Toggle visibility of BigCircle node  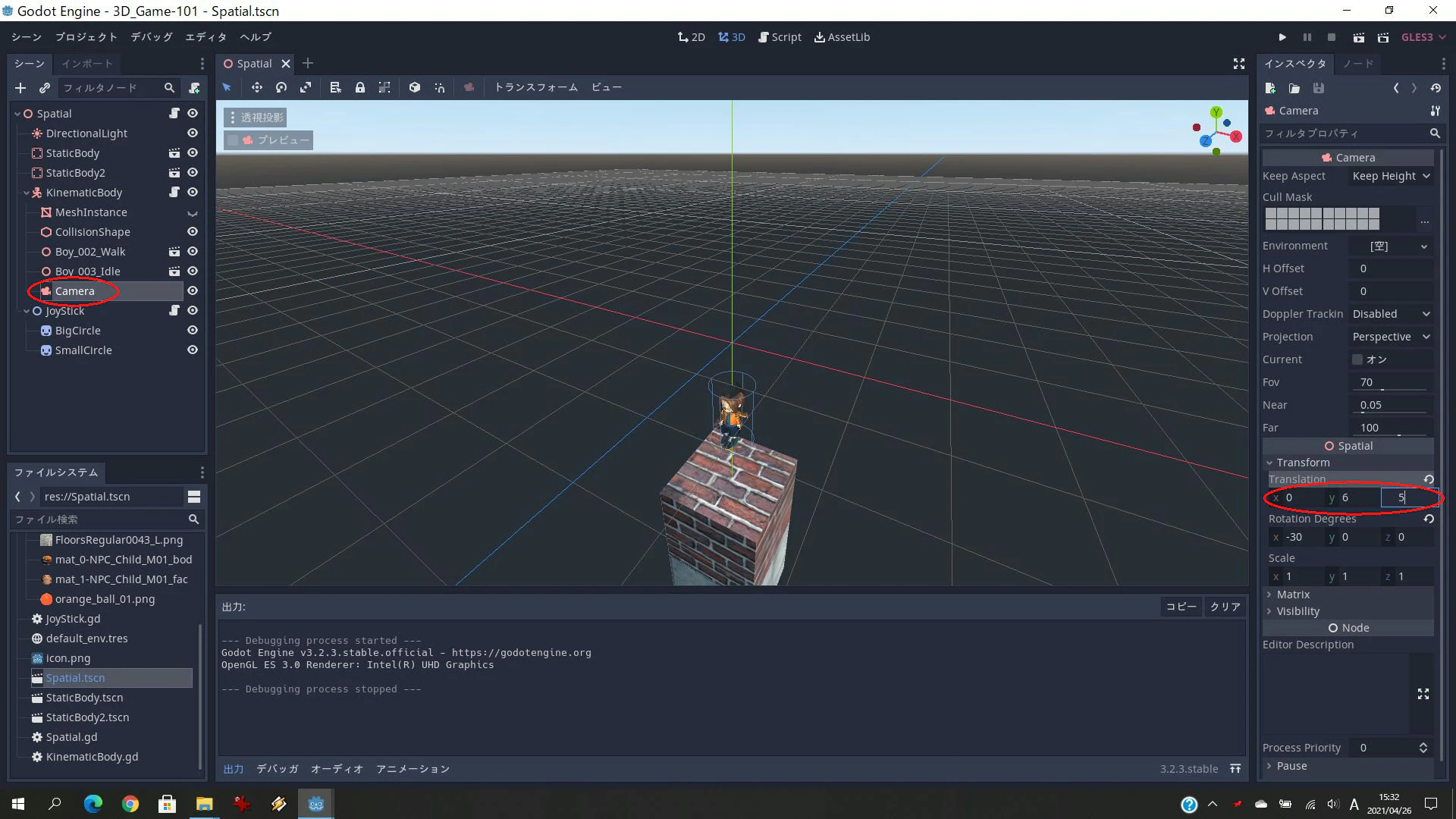(193, 330)
